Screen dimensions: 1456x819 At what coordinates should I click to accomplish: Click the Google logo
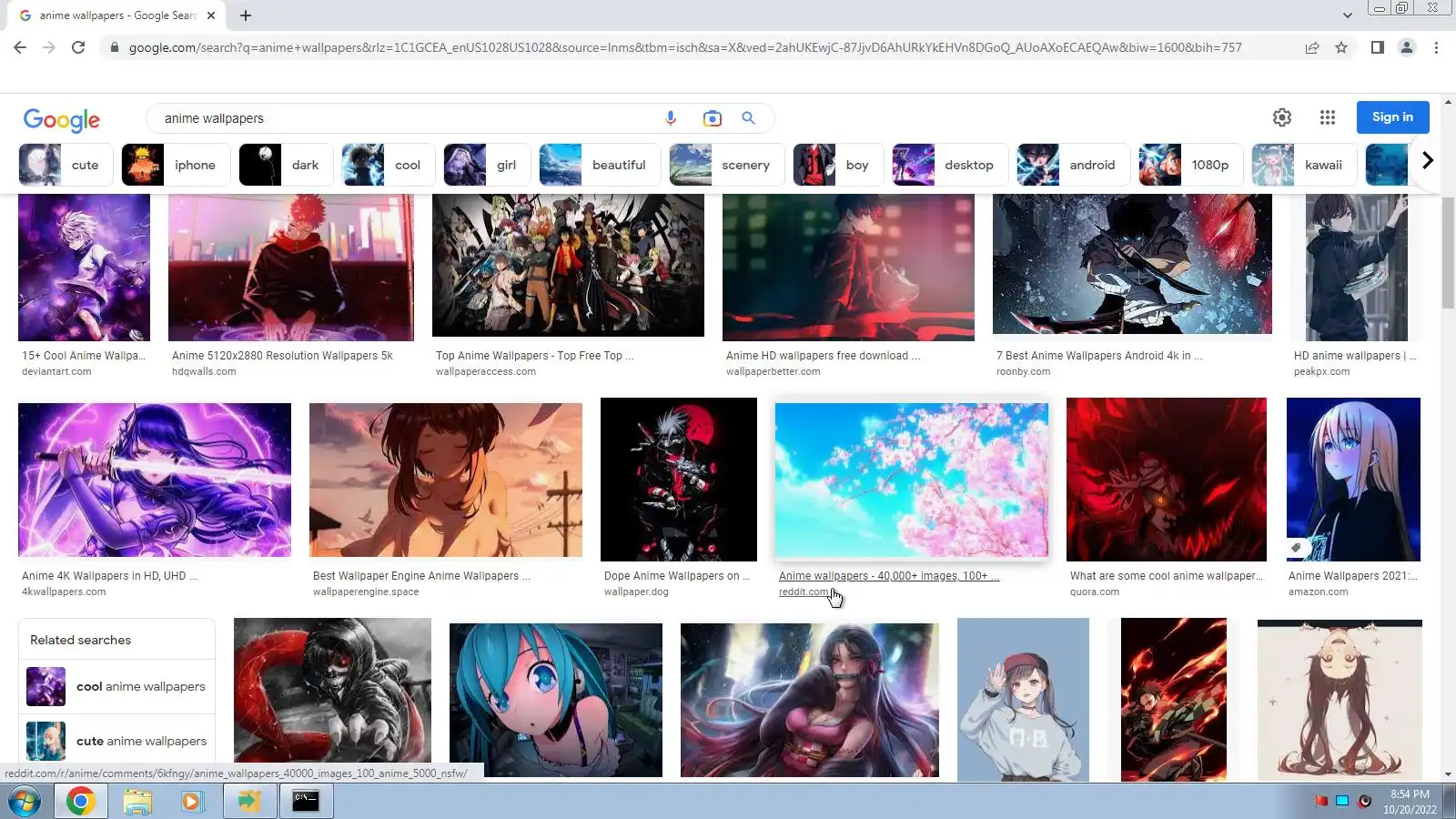tap(62, 119)
